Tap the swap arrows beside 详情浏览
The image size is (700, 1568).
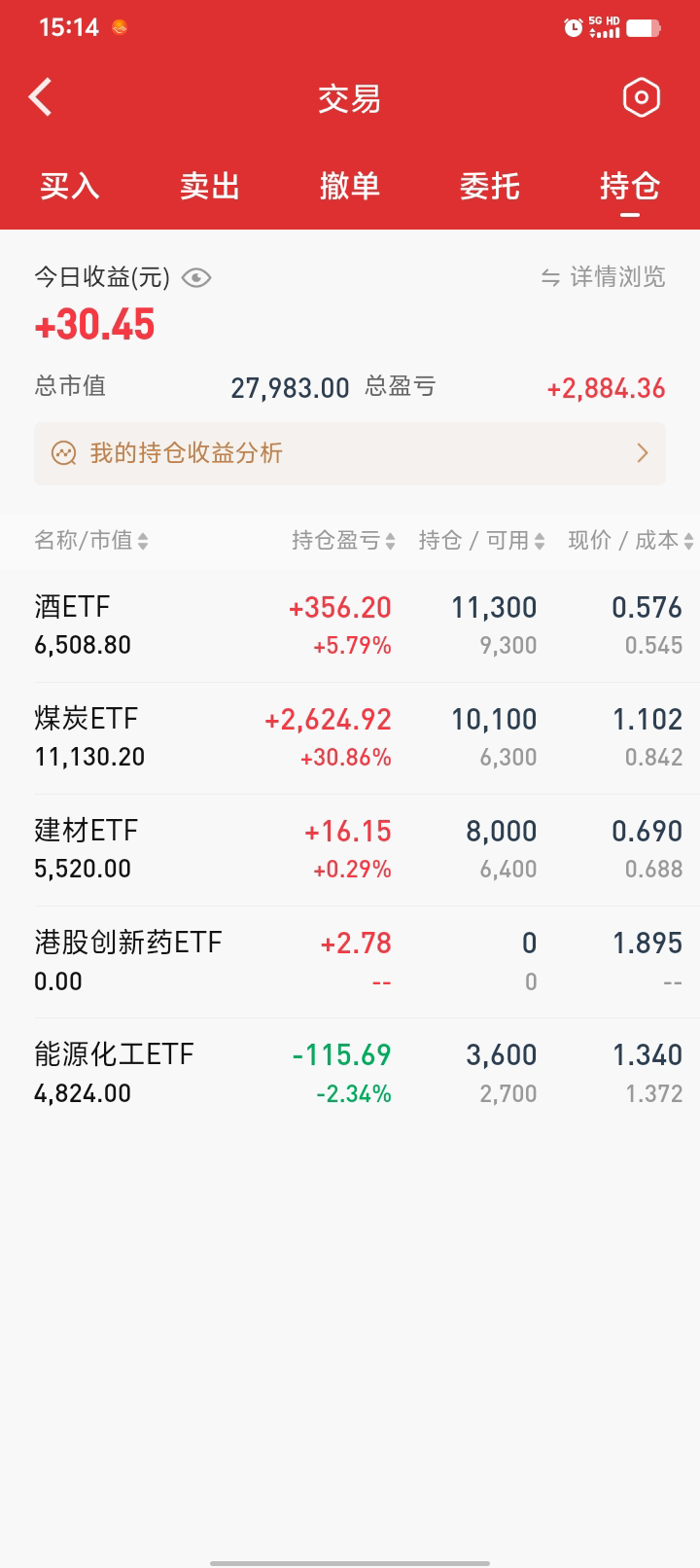(550, 278)
